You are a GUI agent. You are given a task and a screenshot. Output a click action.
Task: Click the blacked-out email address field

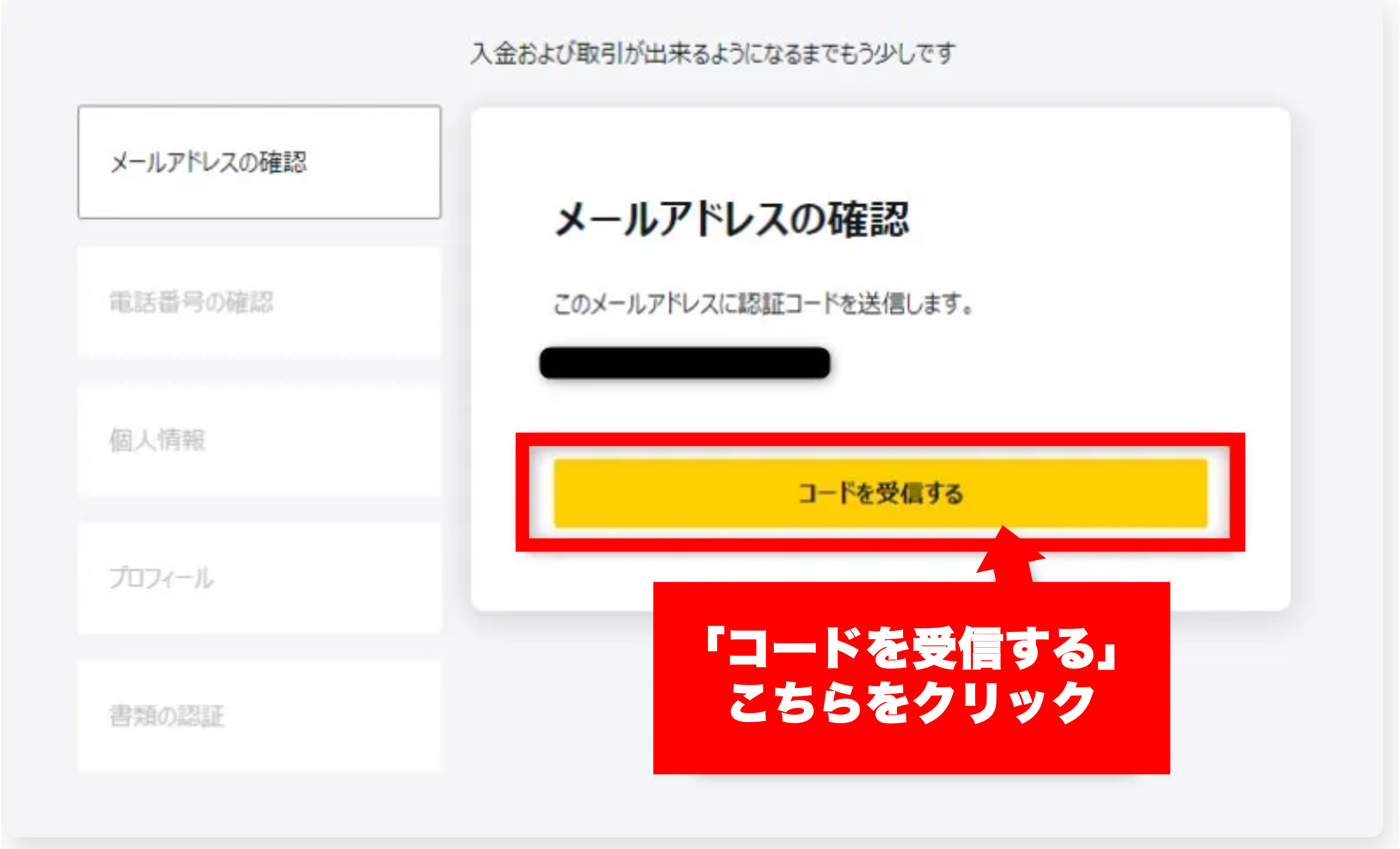pos(685,363)
